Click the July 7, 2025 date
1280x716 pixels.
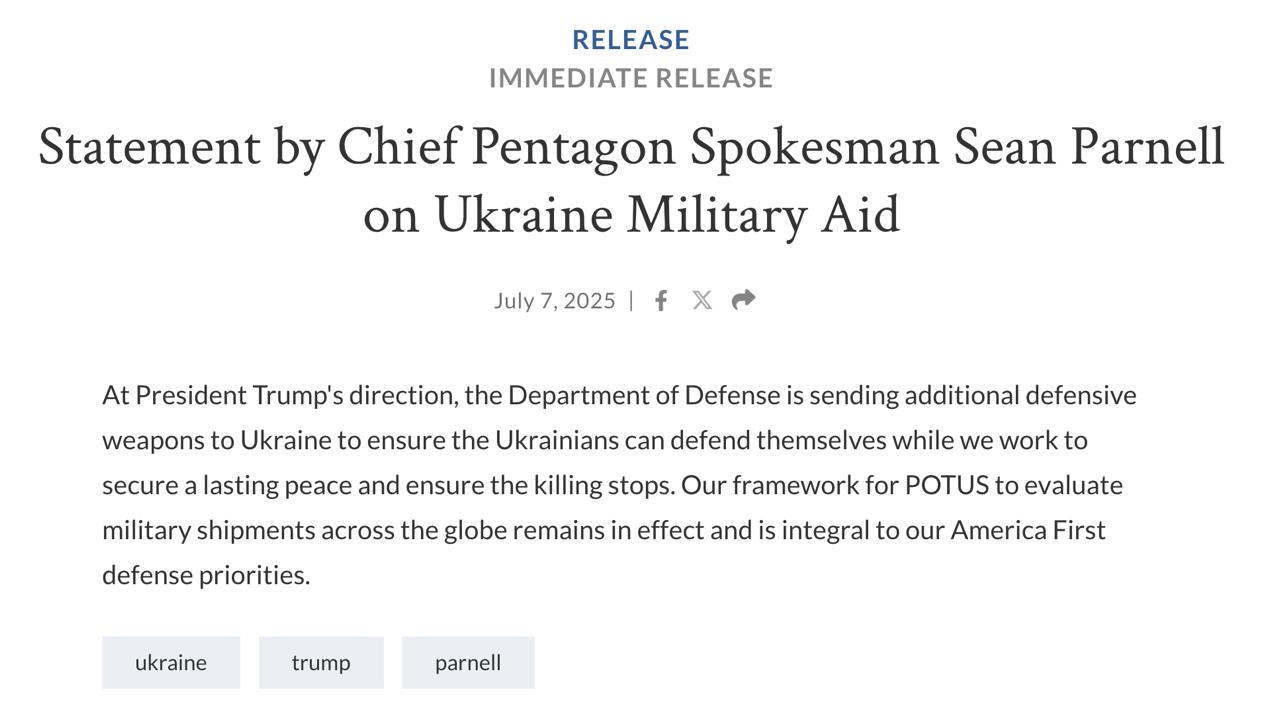click(x=554, y=301)
